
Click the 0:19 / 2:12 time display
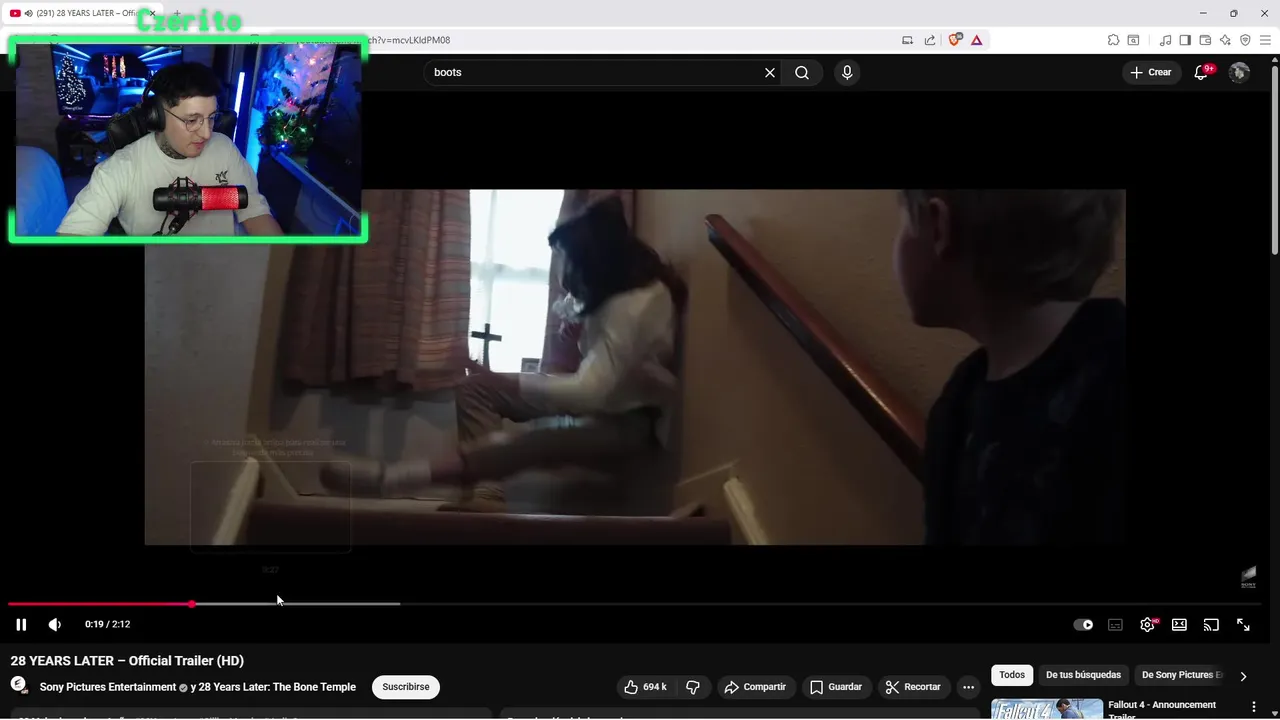coord(107,624)
